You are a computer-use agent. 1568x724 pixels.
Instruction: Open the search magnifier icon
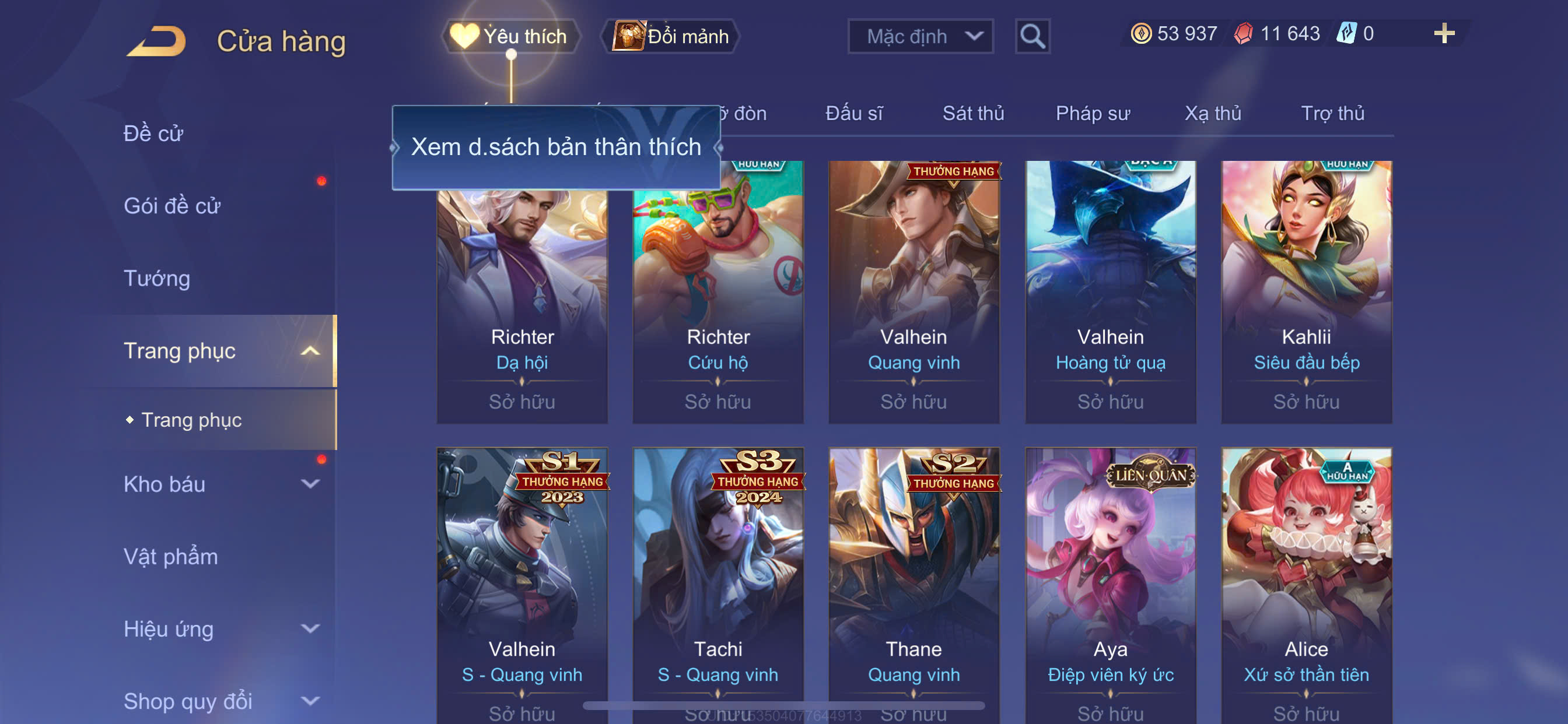[x=1032, y=37]
